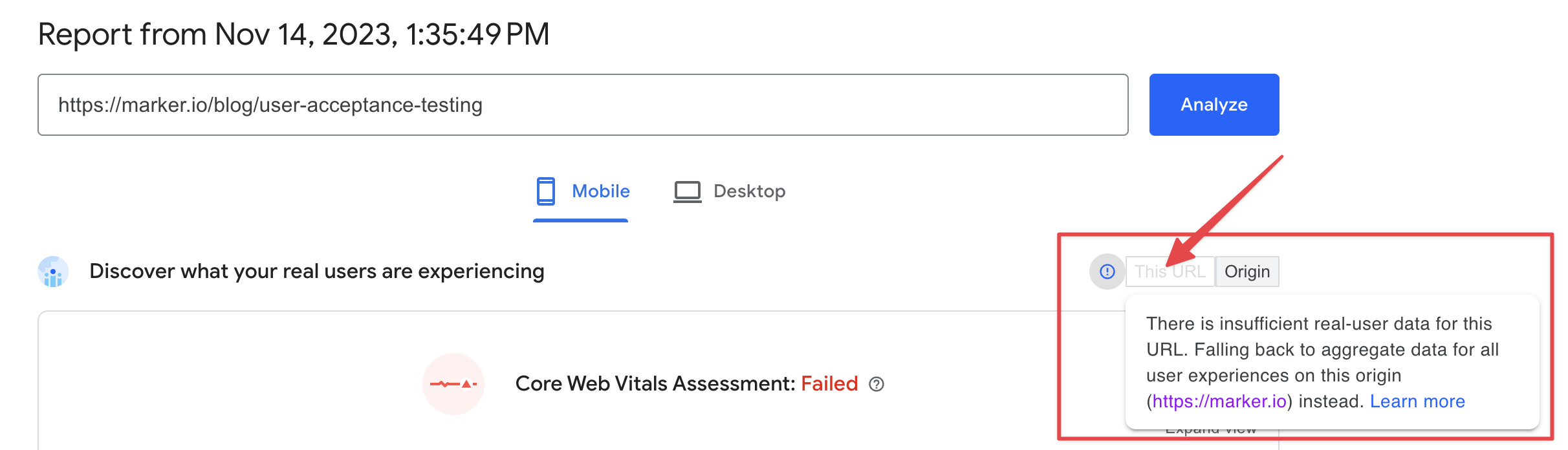Switch the data view to This URL
Image resolution: width=1568 pixels, height=450 pixels.
(1171, 271)
